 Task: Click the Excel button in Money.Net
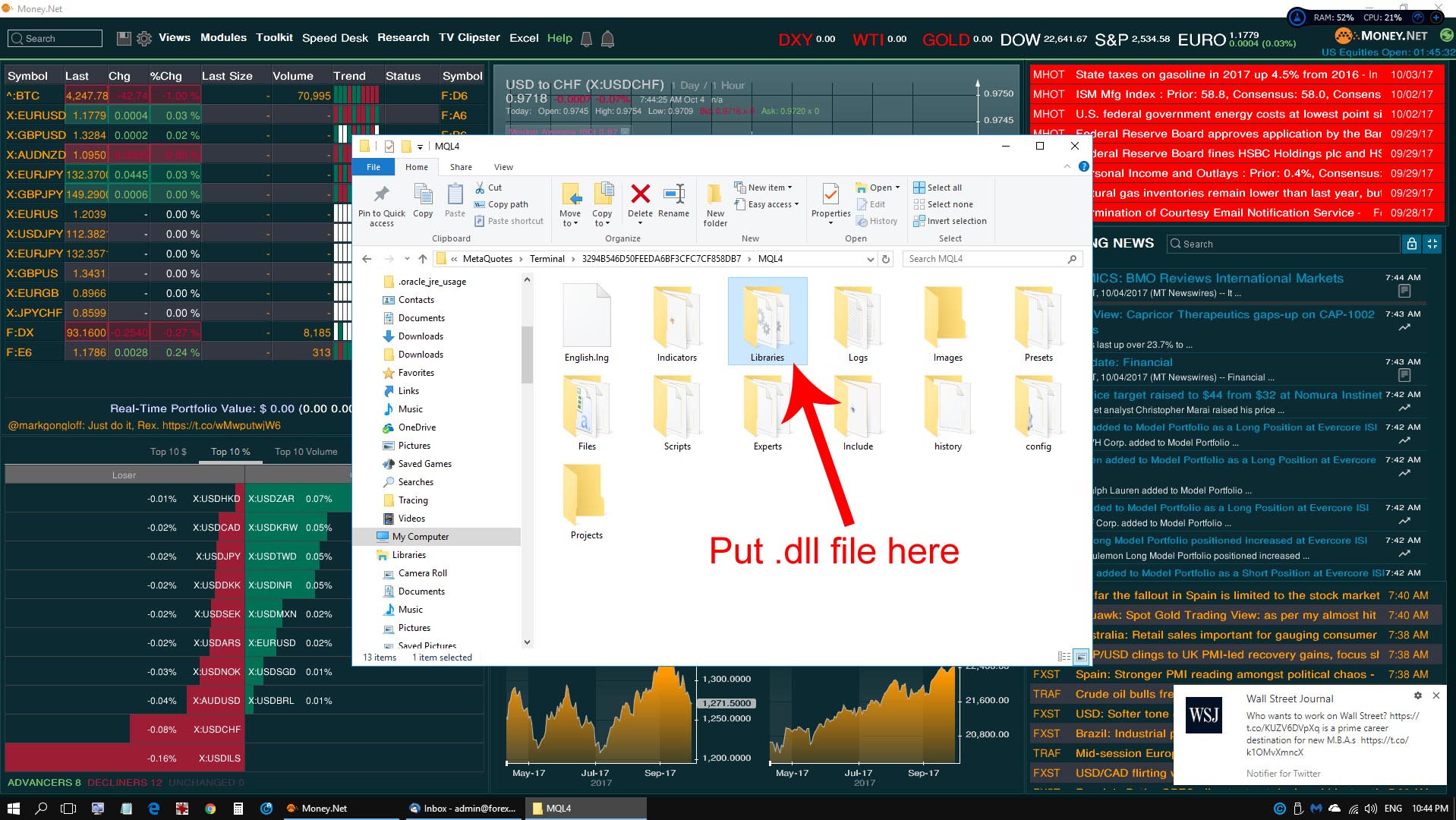pyautogui.click(x=524, y=37)
